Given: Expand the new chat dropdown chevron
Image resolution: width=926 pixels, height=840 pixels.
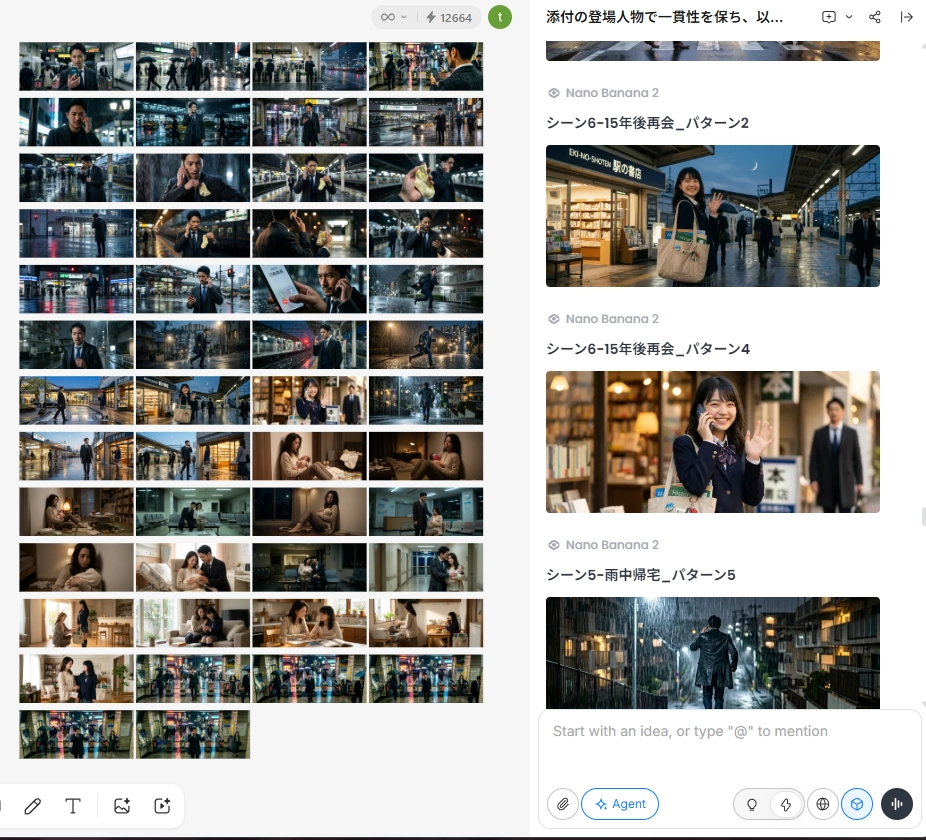Looking at the screenshot, I should click(x=849, y=17).
